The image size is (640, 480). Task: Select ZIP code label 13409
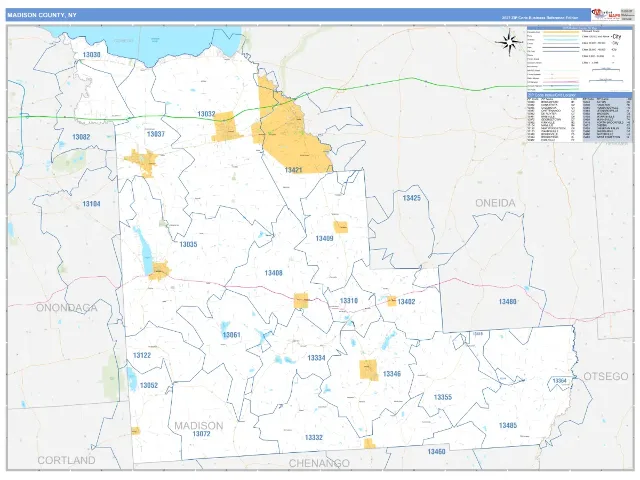coord(324,238)
